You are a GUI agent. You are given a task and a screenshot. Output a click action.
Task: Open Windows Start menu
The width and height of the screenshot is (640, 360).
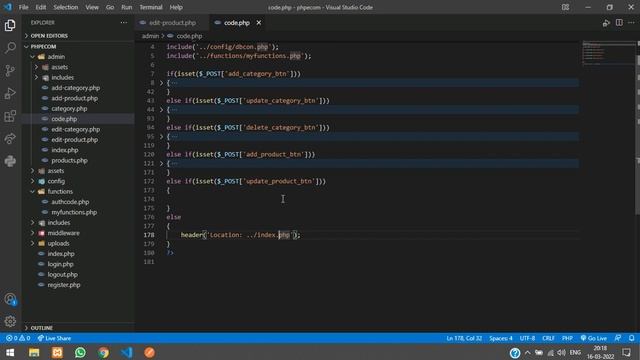(x=10, y=352)
